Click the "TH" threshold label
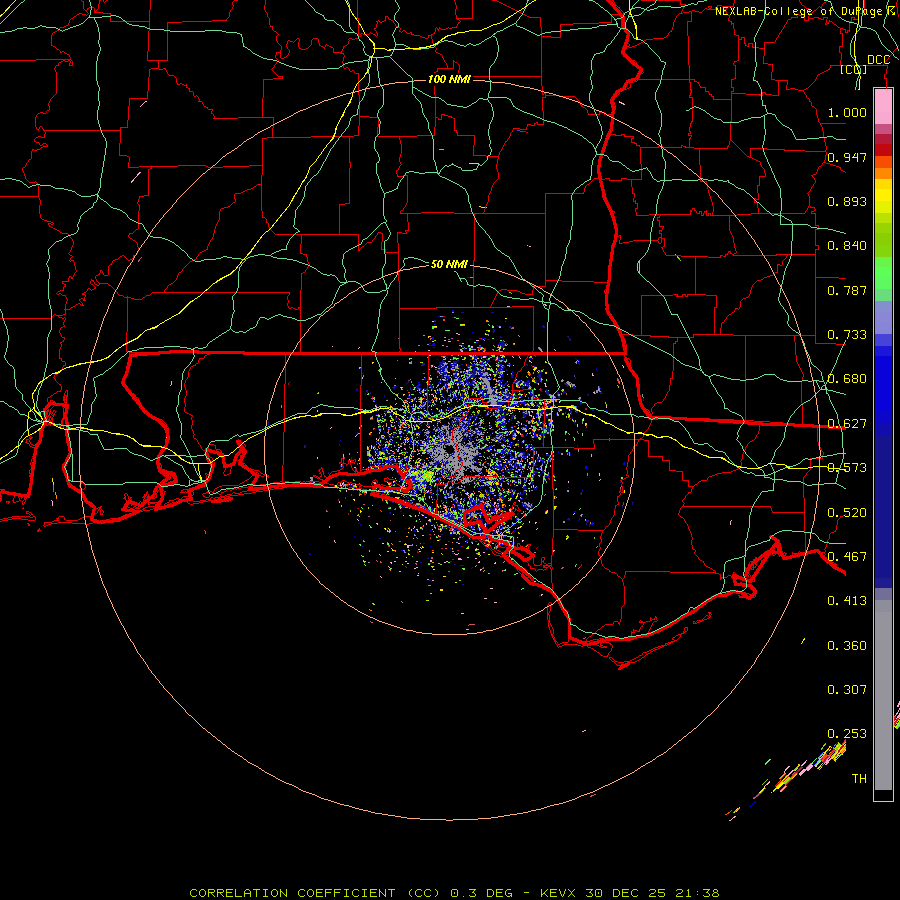The image size is (900, 900). pos(859,779)
